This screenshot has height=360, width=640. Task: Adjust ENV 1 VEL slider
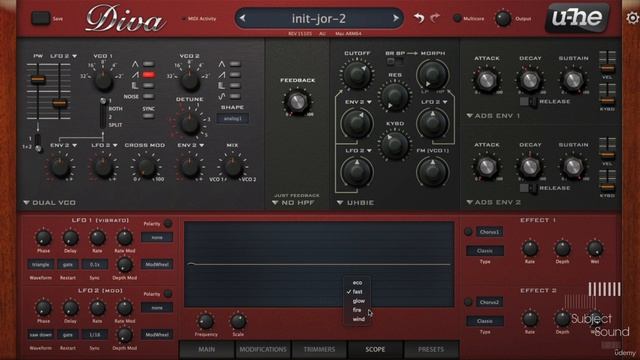point(607,68)
